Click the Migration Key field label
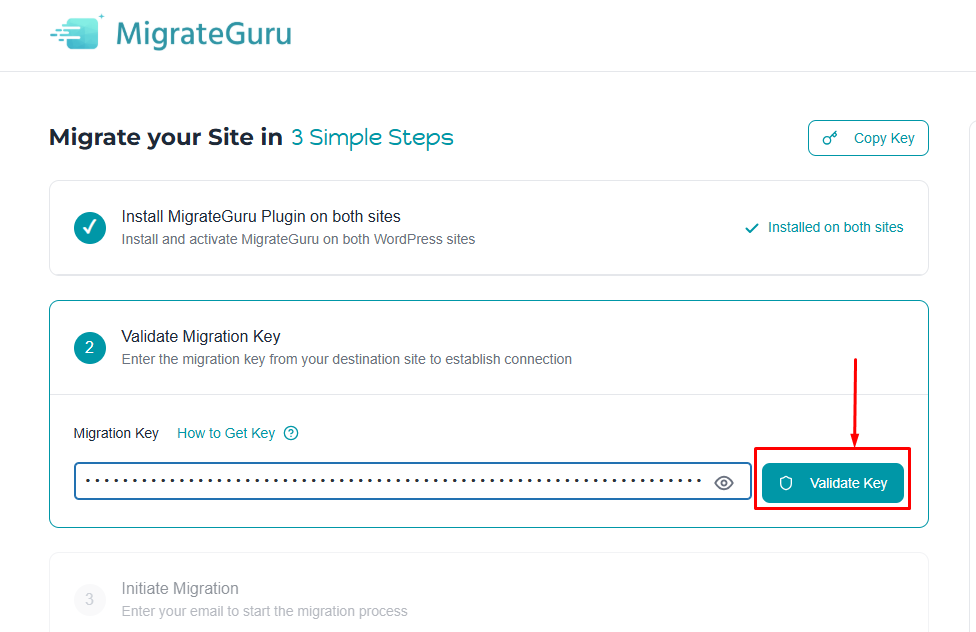This screenshot has width=976, height=632. [x=116, y=433]
